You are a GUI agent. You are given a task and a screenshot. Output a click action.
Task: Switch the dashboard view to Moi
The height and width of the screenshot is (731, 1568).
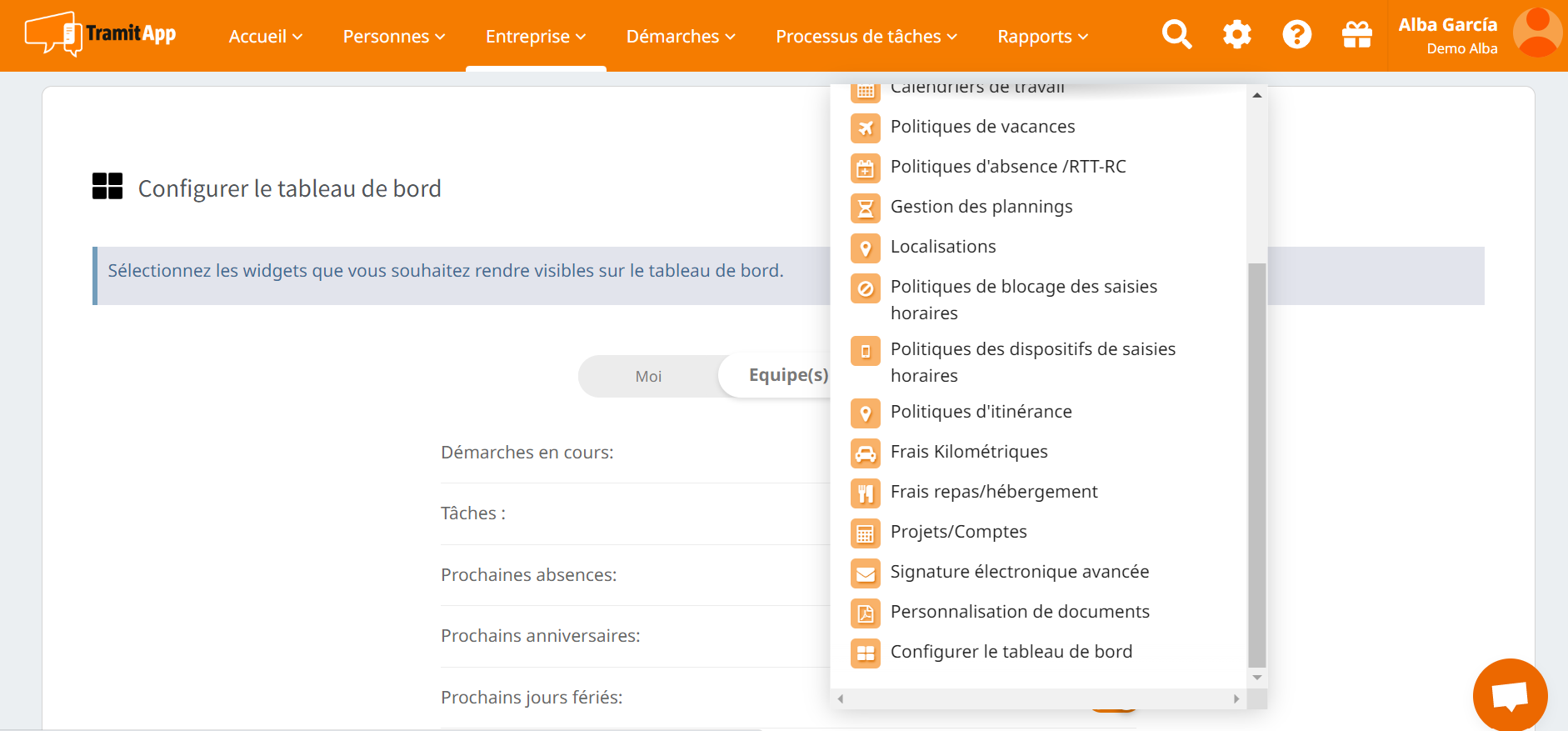[x=648, y=377]
